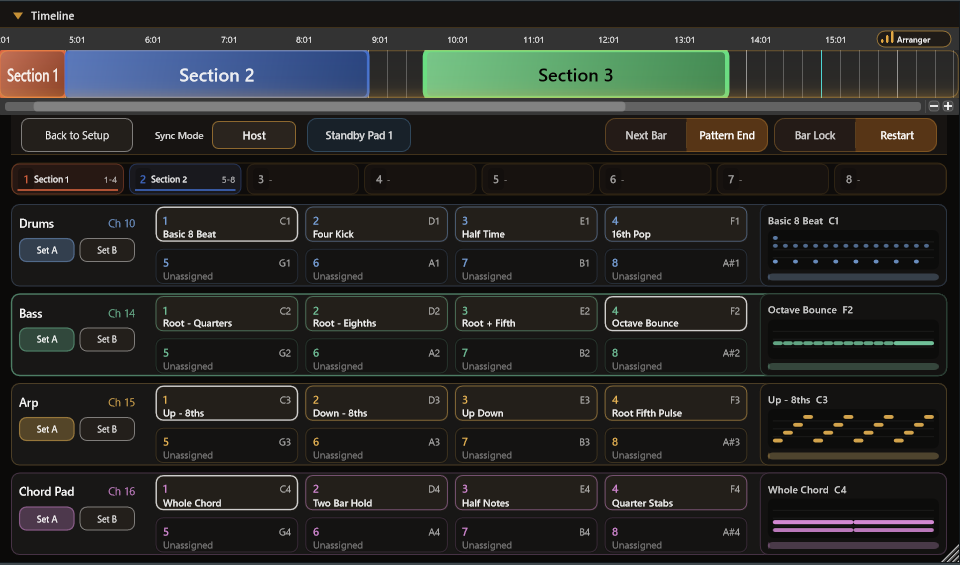Trigger Chord Pad Quarter Stabs

pos(676,493)
